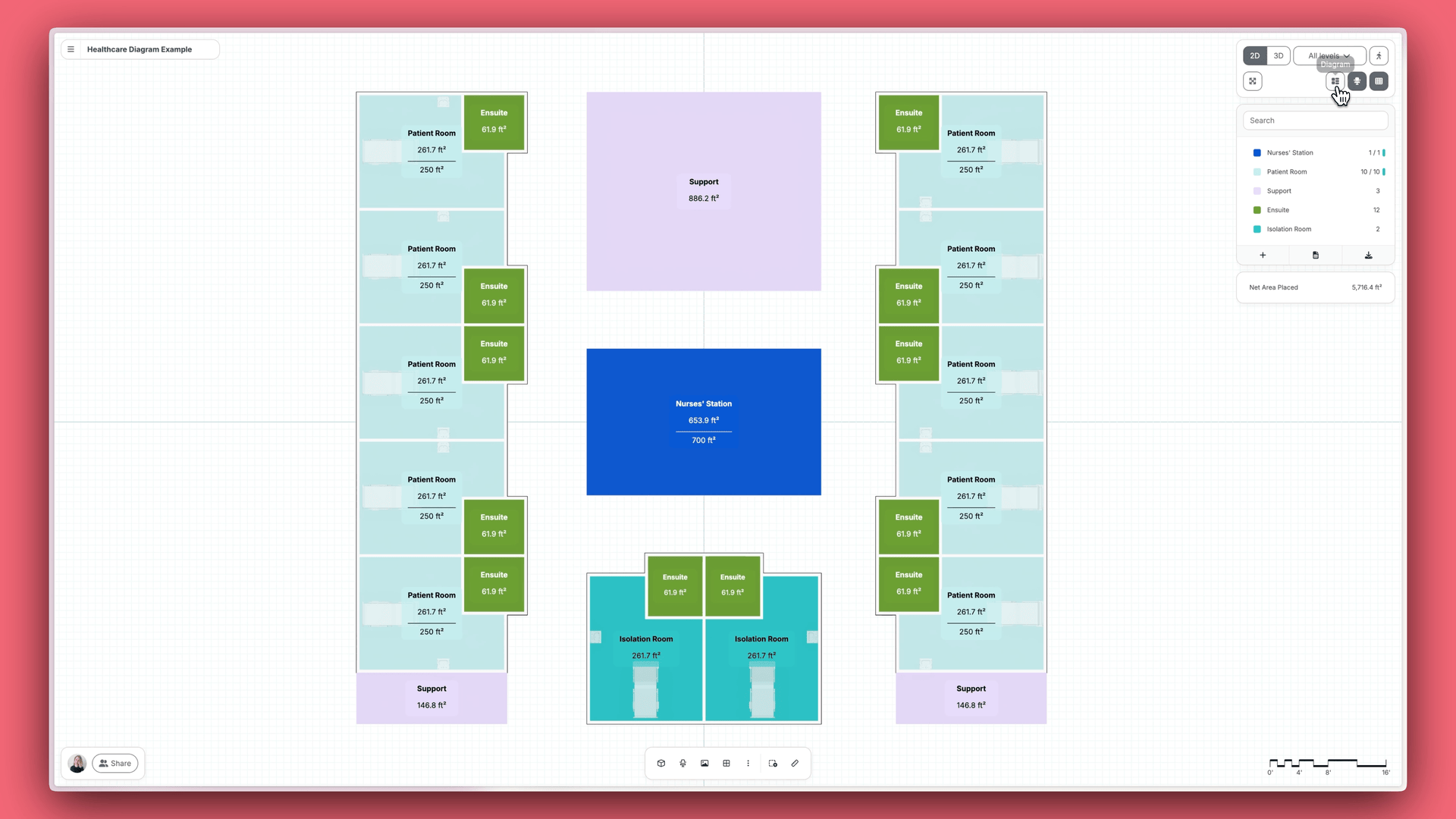Switch to 3D view tab
The width and height of the screenshot is (1456, 819).
coord(1279,56)
